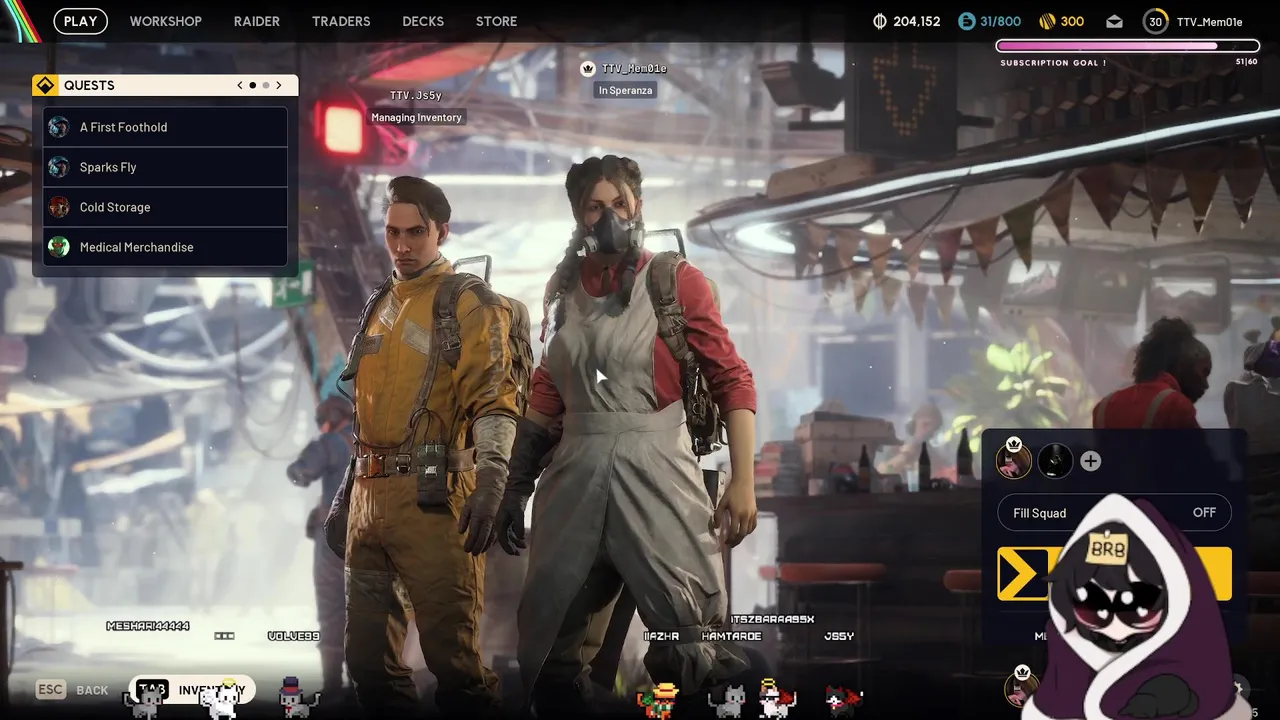Image resolution: width=1280 pixels, height=720 pixels.
Task: Click the Cold Storage trader portrait
Action: click(x=59, y=207)
